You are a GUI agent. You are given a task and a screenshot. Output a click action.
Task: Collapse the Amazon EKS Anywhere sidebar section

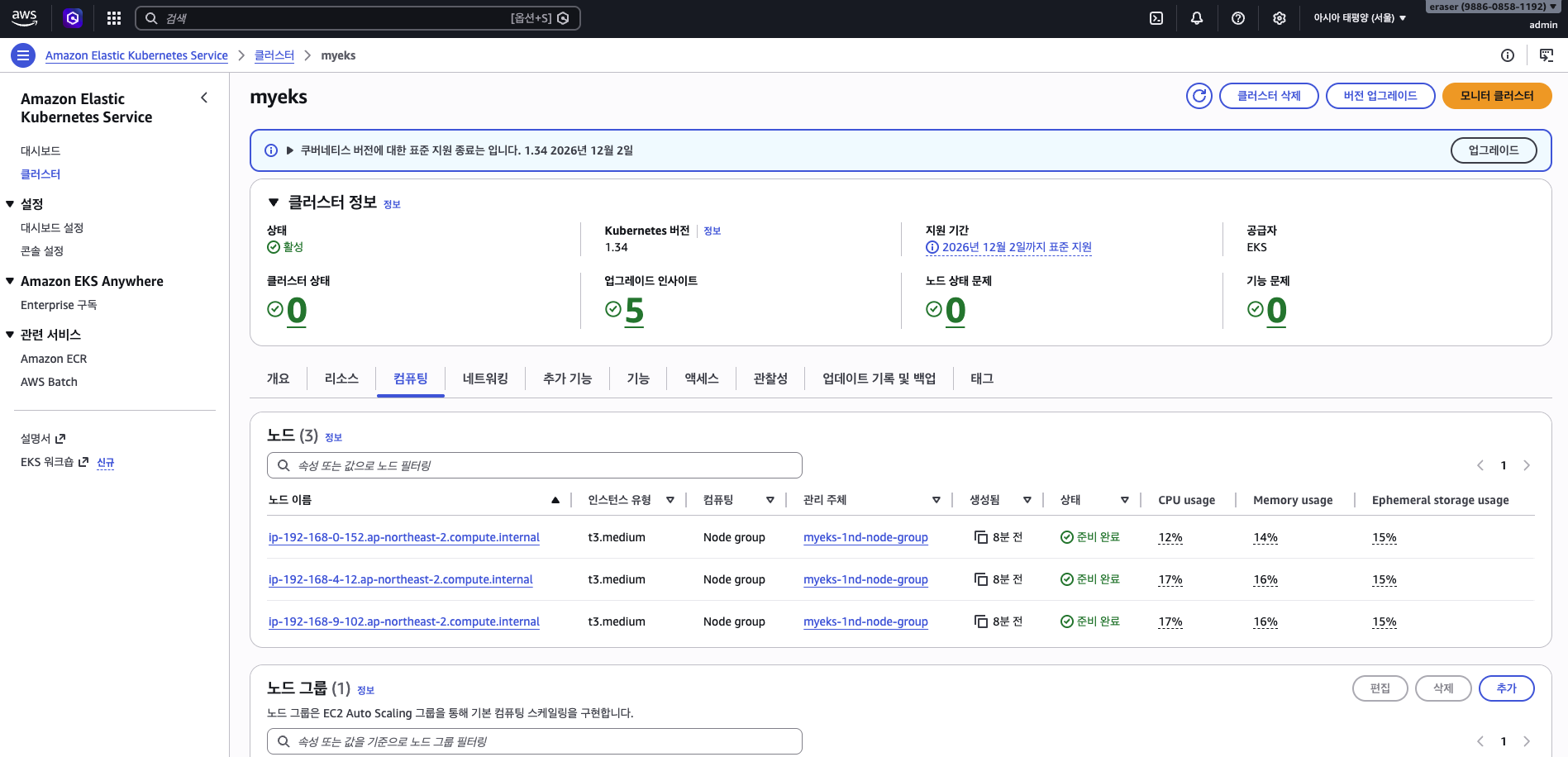click(x=10, y=281)
